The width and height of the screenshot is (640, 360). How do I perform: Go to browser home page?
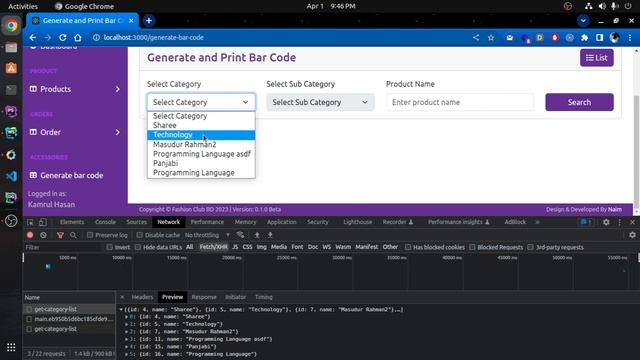point(78,38)
